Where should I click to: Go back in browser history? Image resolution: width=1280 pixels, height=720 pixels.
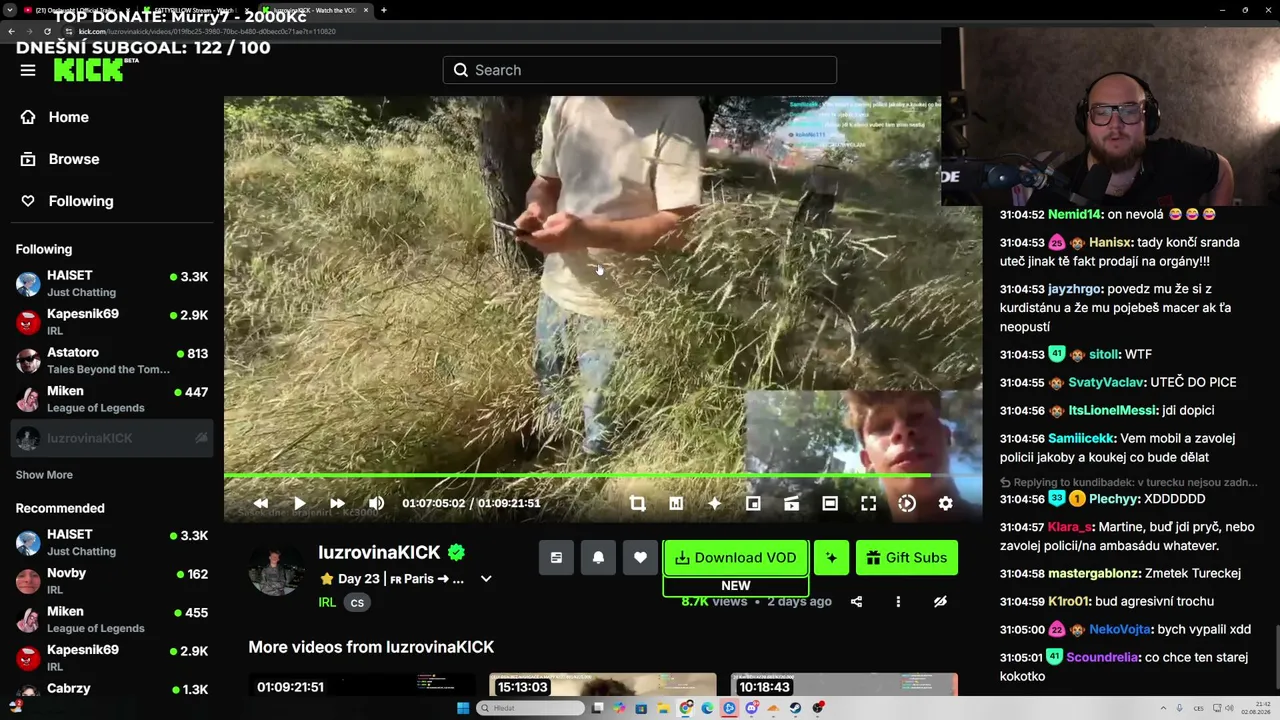(x=12, y=31)
